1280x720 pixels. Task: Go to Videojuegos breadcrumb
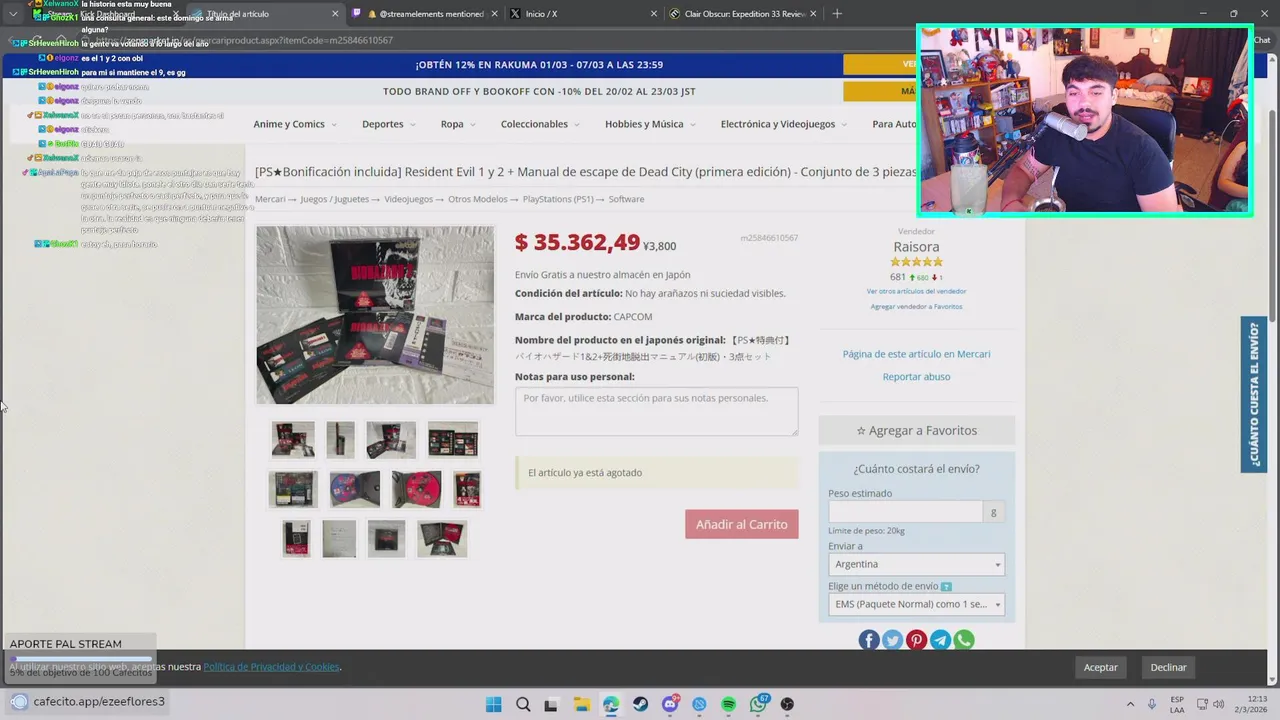pos(408,199)
